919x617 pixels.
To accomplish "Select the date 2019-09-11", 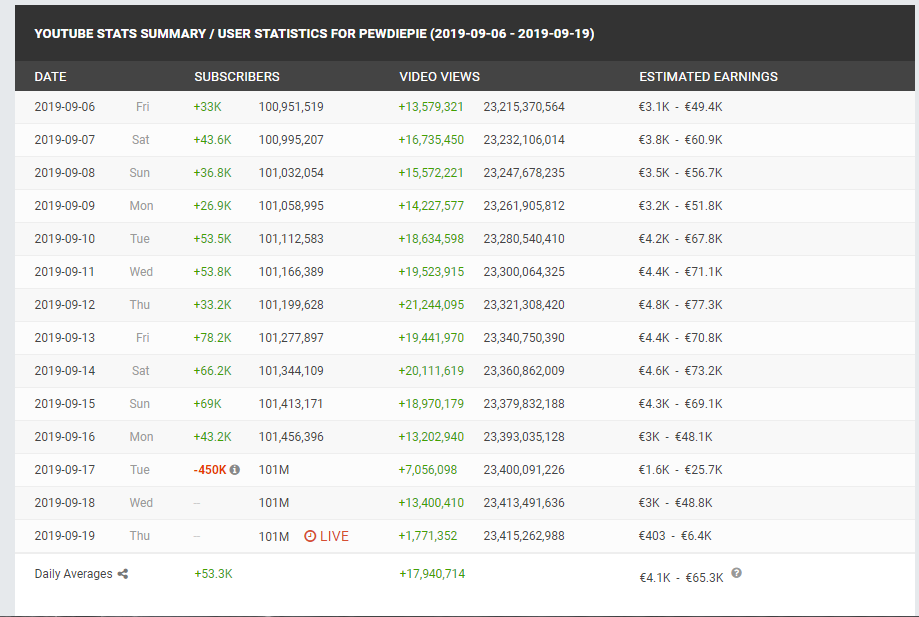I will 64,272.
